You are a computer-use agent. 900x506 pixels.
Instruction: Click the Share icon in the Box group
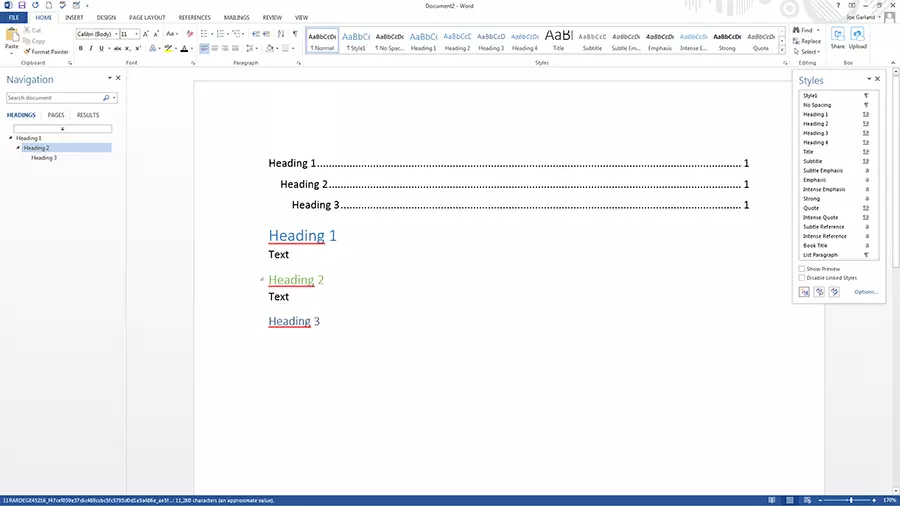[x=837, y=38]
